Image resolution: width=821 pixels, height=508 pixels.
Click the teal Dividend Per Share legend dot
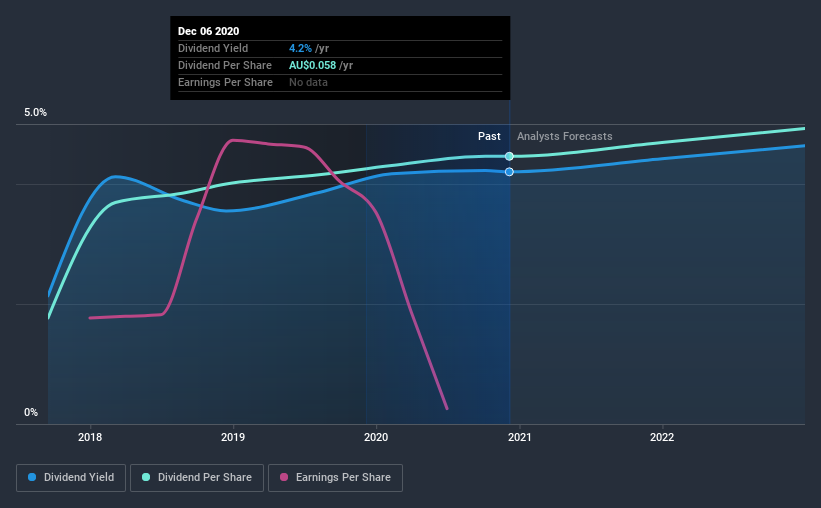pyautogui.click(x=146, y=477)
